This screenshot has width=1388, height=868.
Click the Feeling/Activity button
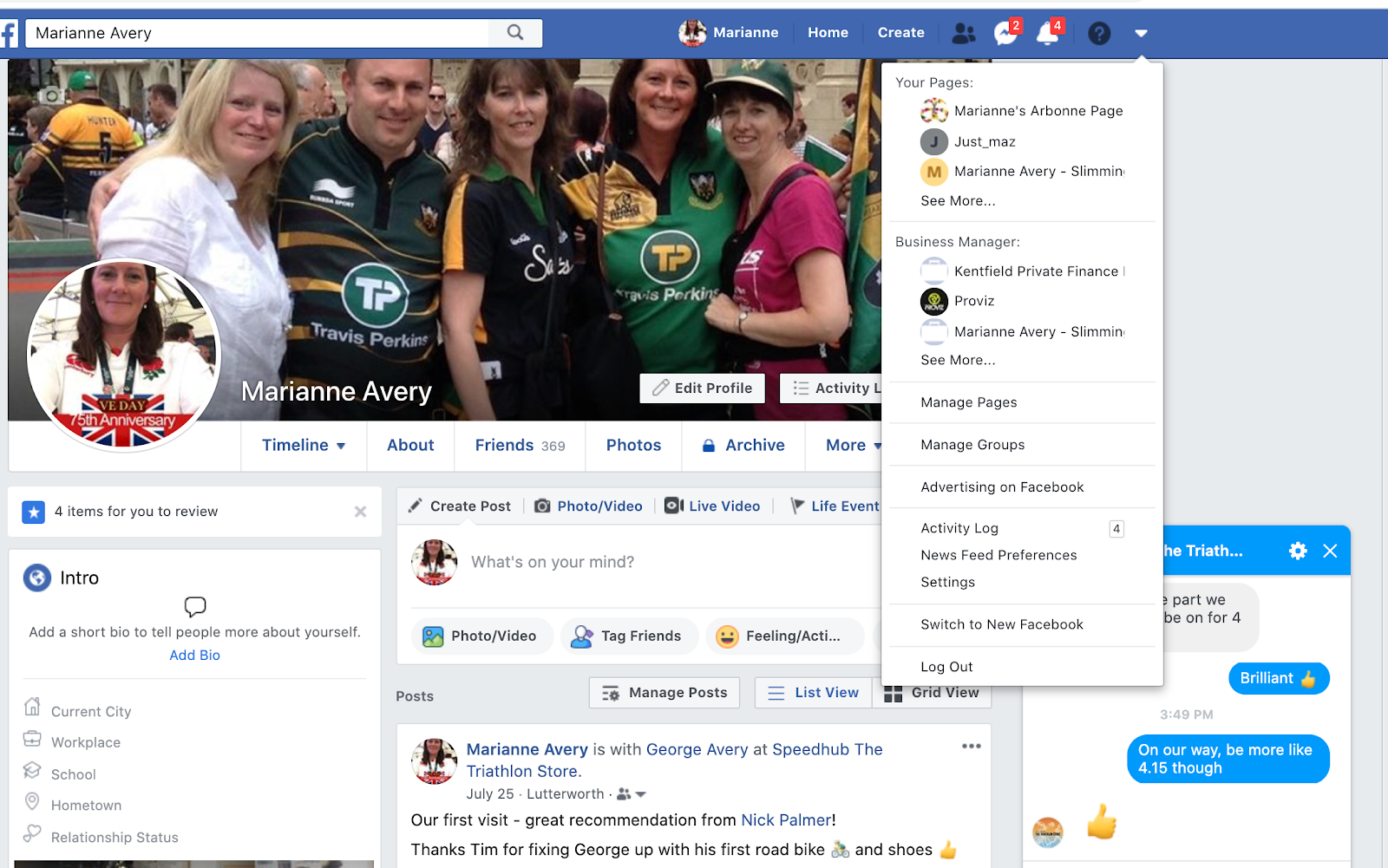click(785, 636)
